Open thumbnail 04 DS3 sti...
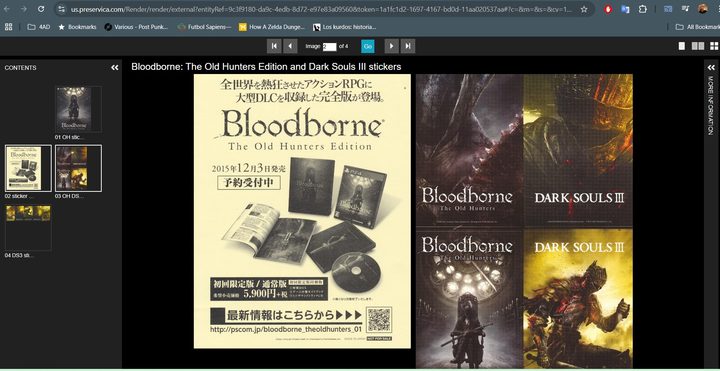 click(28, 227)
